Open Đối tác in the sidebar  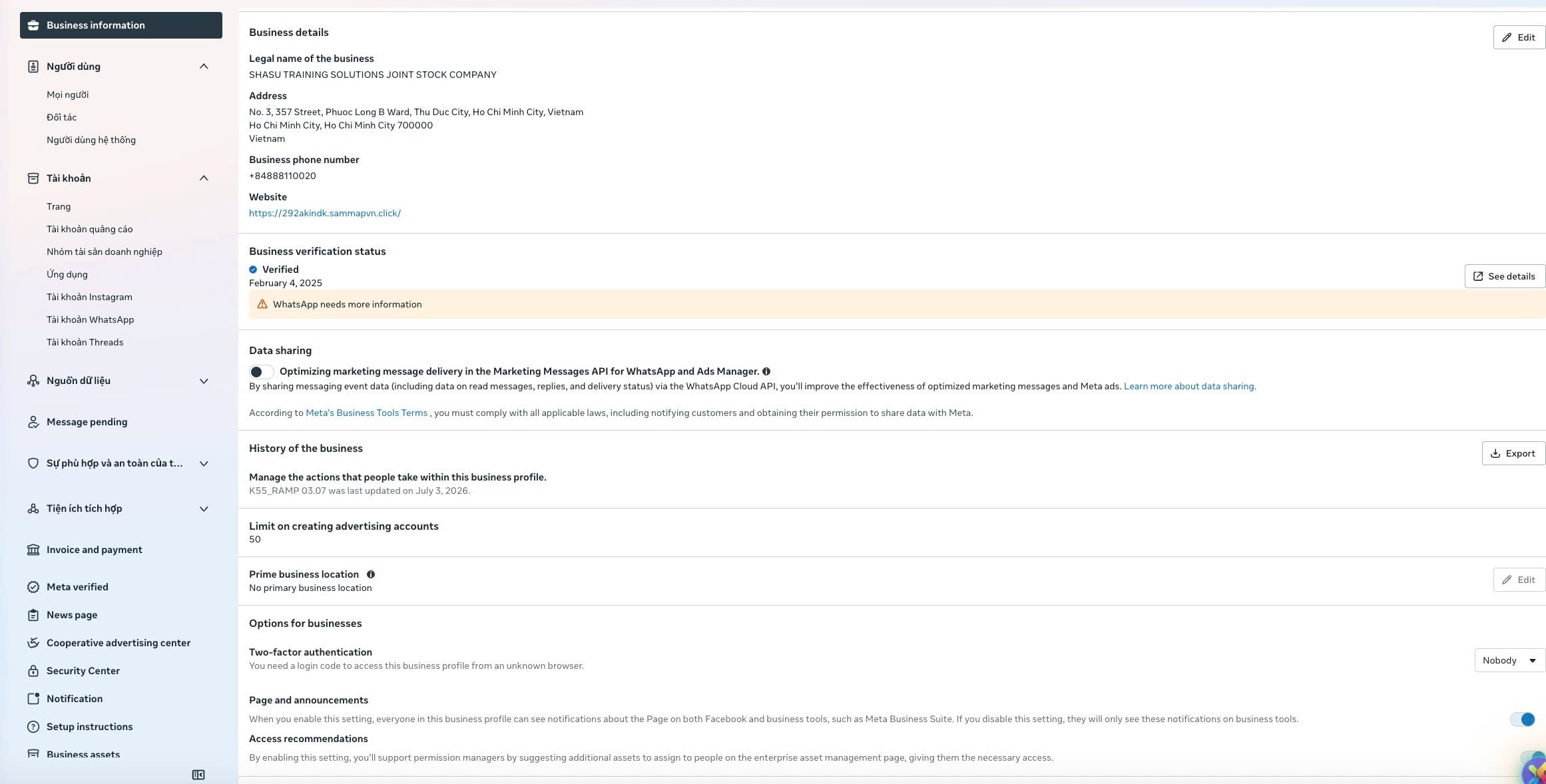(x=62, y=117)
